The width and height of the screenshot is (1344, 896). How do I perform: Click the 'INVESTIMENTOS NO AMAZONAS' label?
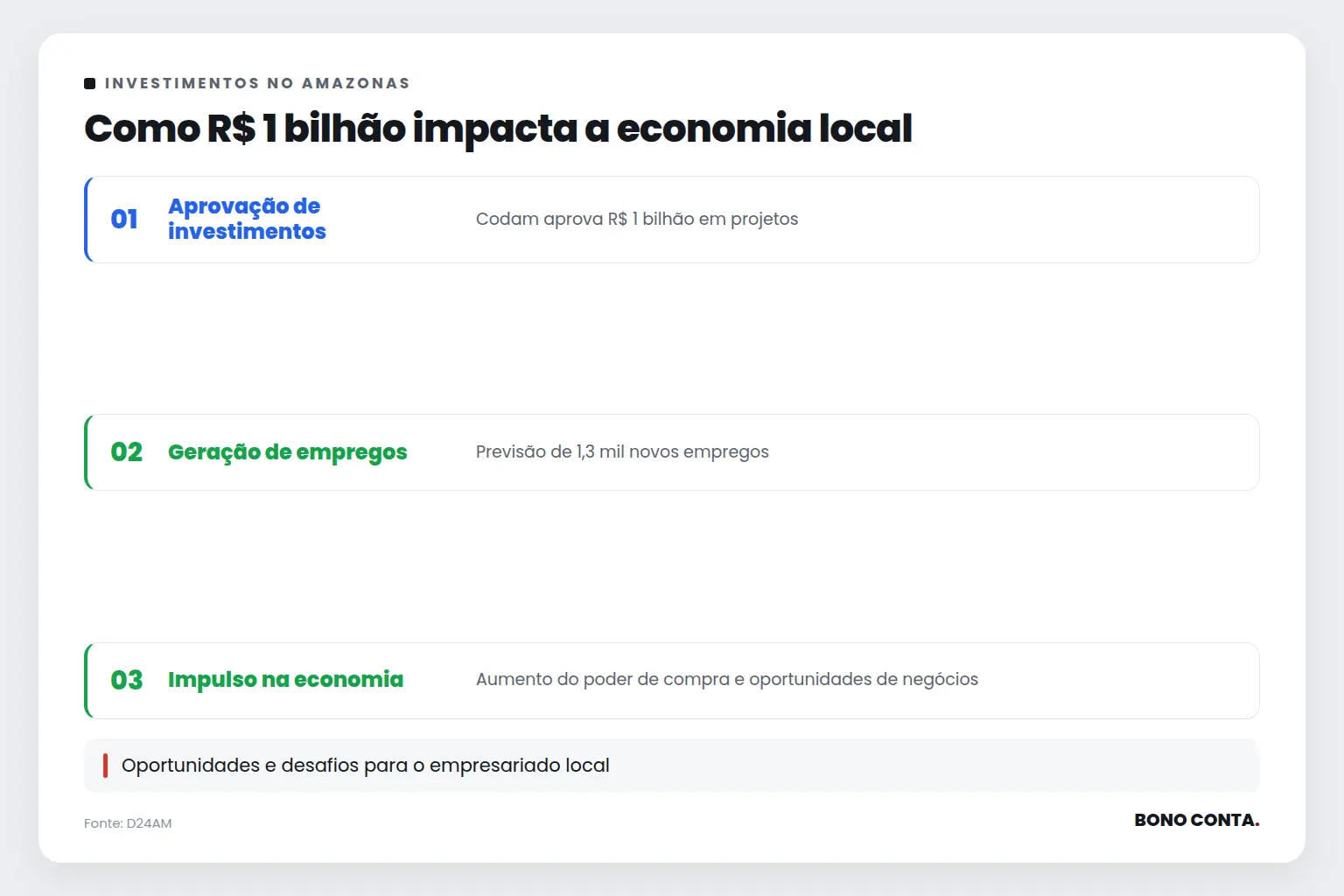click(257, 83)
